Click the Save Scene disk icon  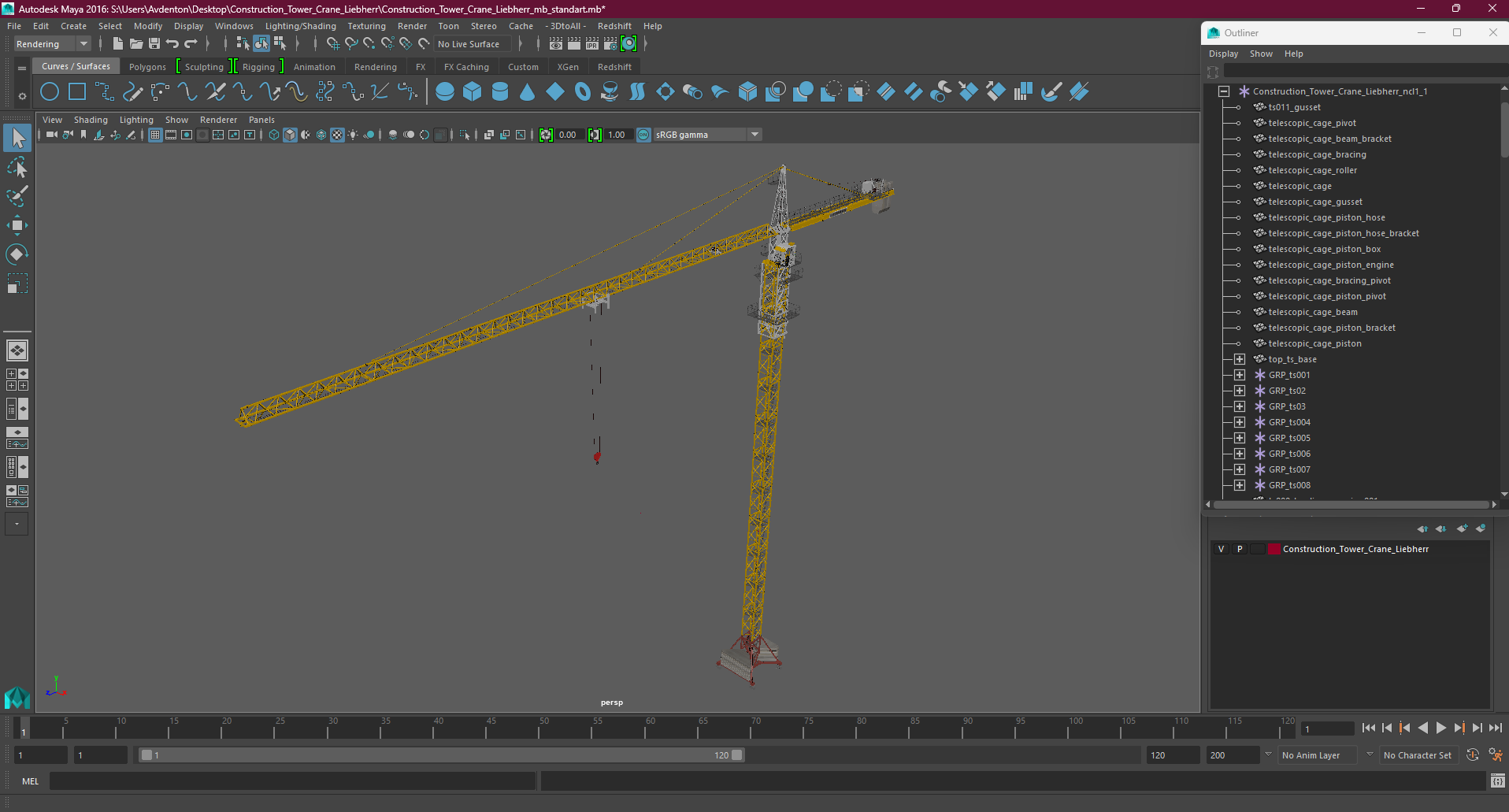coord(154,44)
